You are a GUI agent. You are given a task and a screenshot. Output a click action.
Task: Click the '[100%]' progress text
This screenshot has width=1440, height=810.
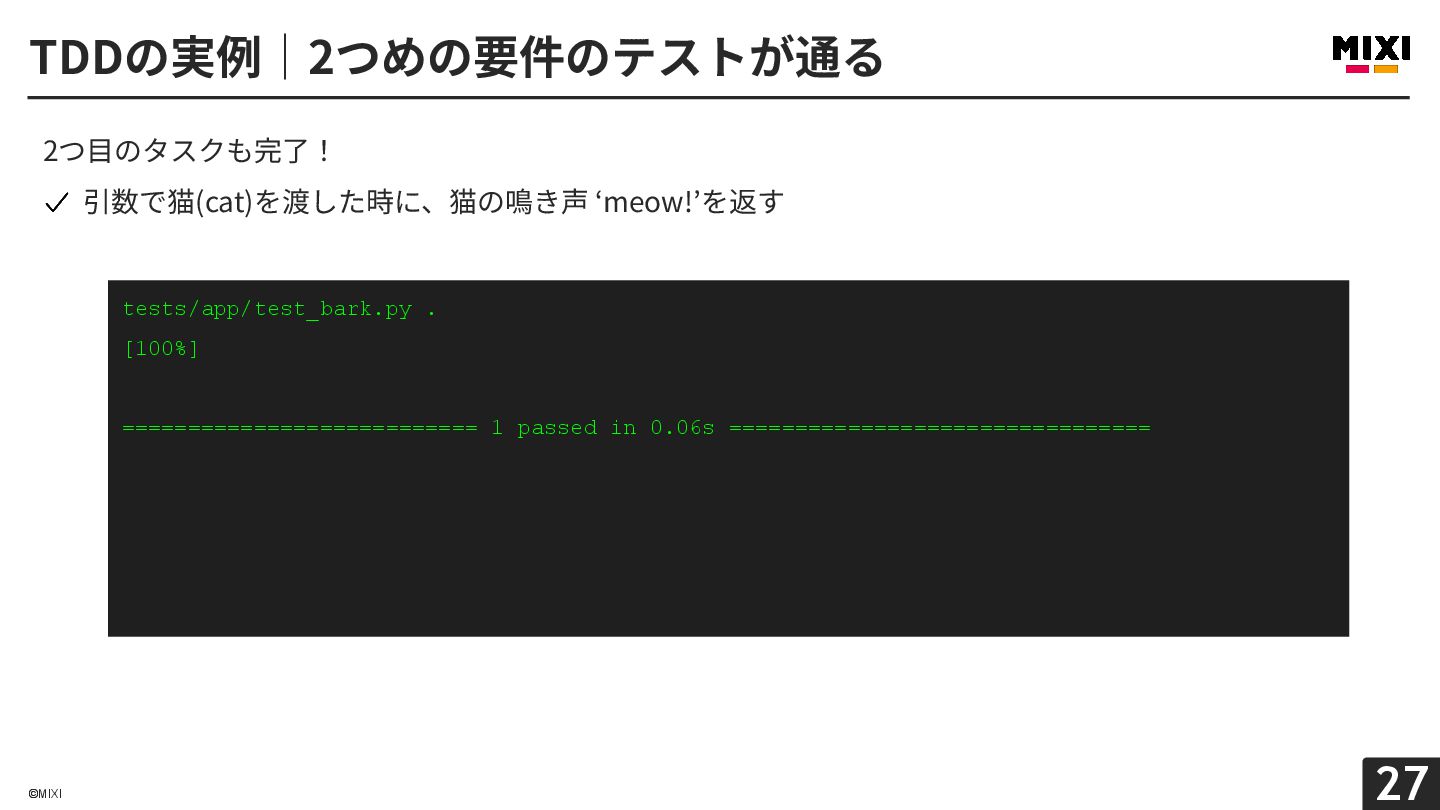[160, 348]
